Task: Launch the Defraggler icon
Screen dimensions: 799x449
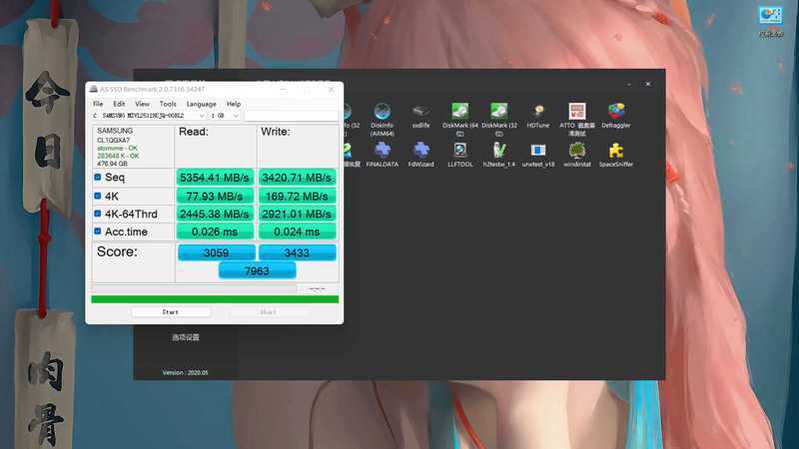Action: click(x=616, y=111)
